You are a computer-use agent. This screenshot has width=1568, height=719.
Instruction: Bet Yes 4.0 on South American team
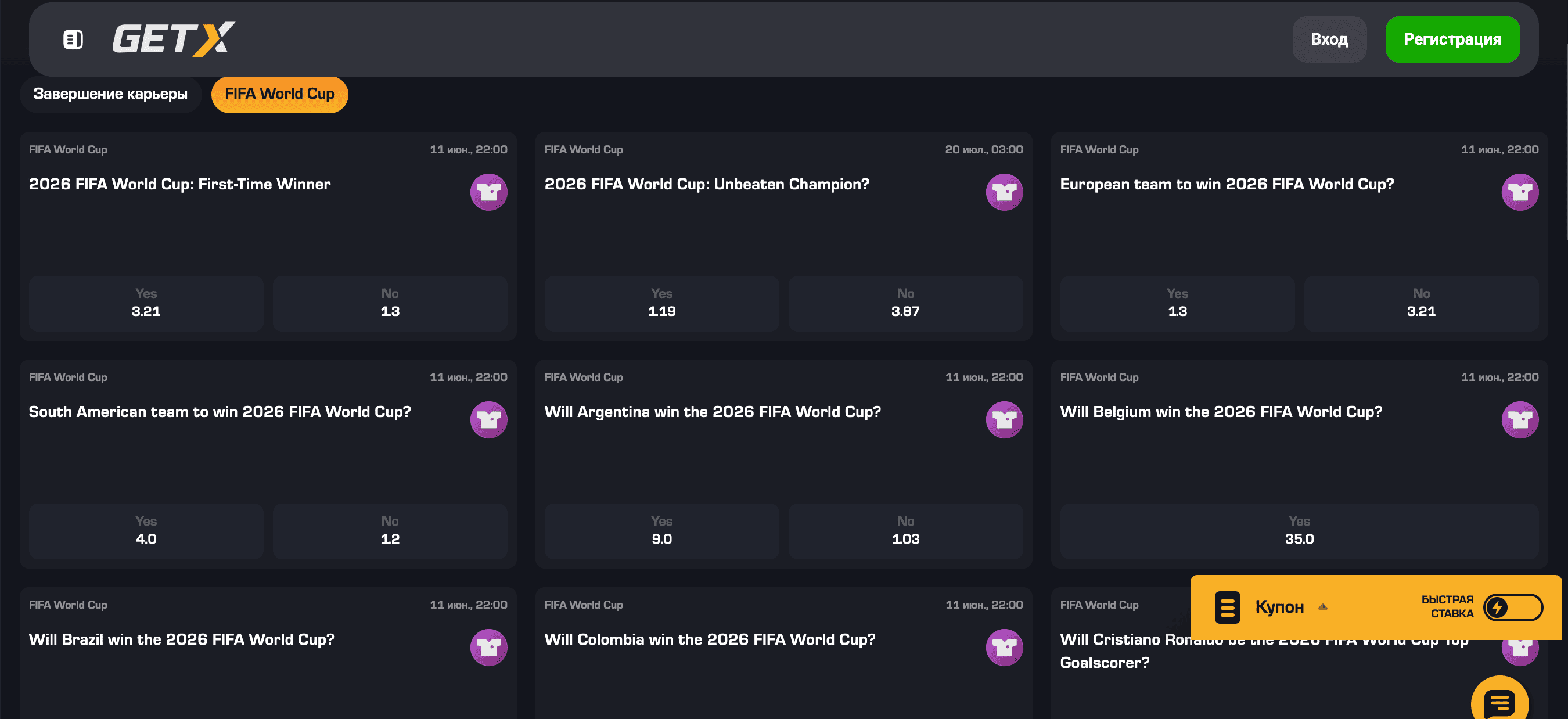coord(146,531)
